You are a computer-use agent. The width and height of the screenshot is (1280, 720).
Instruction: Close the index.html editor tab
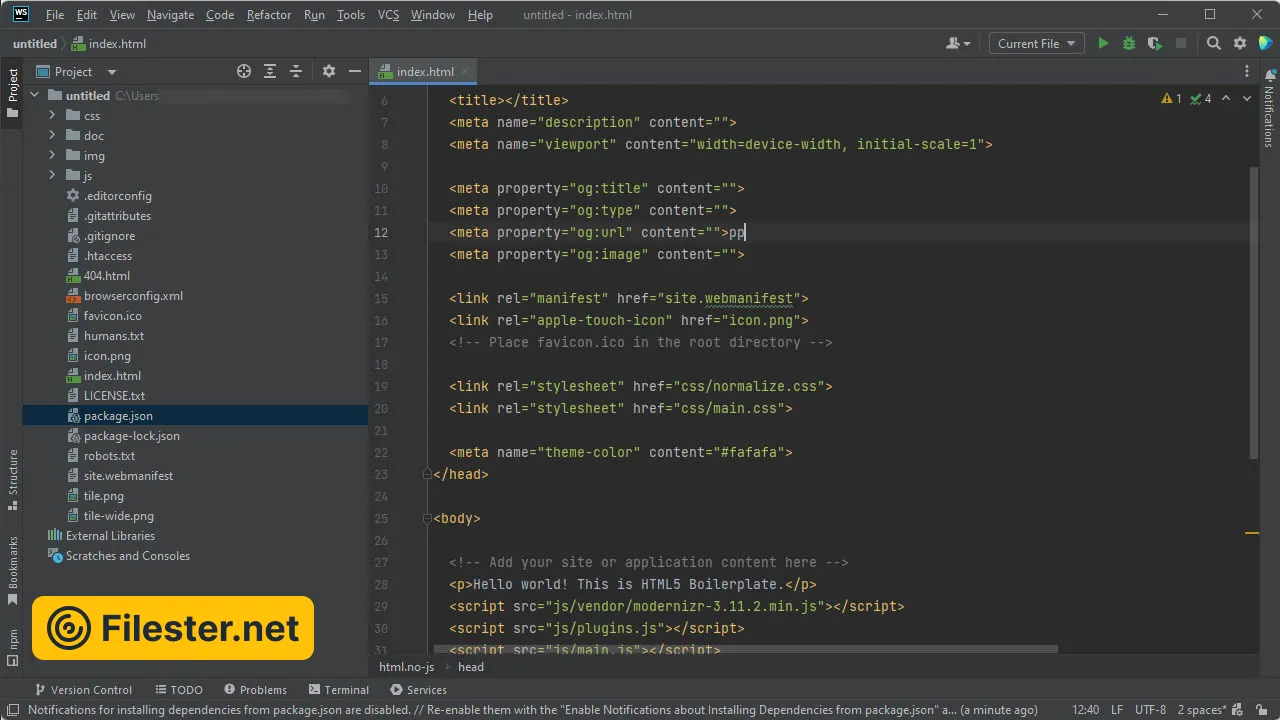tap(465, 71)
